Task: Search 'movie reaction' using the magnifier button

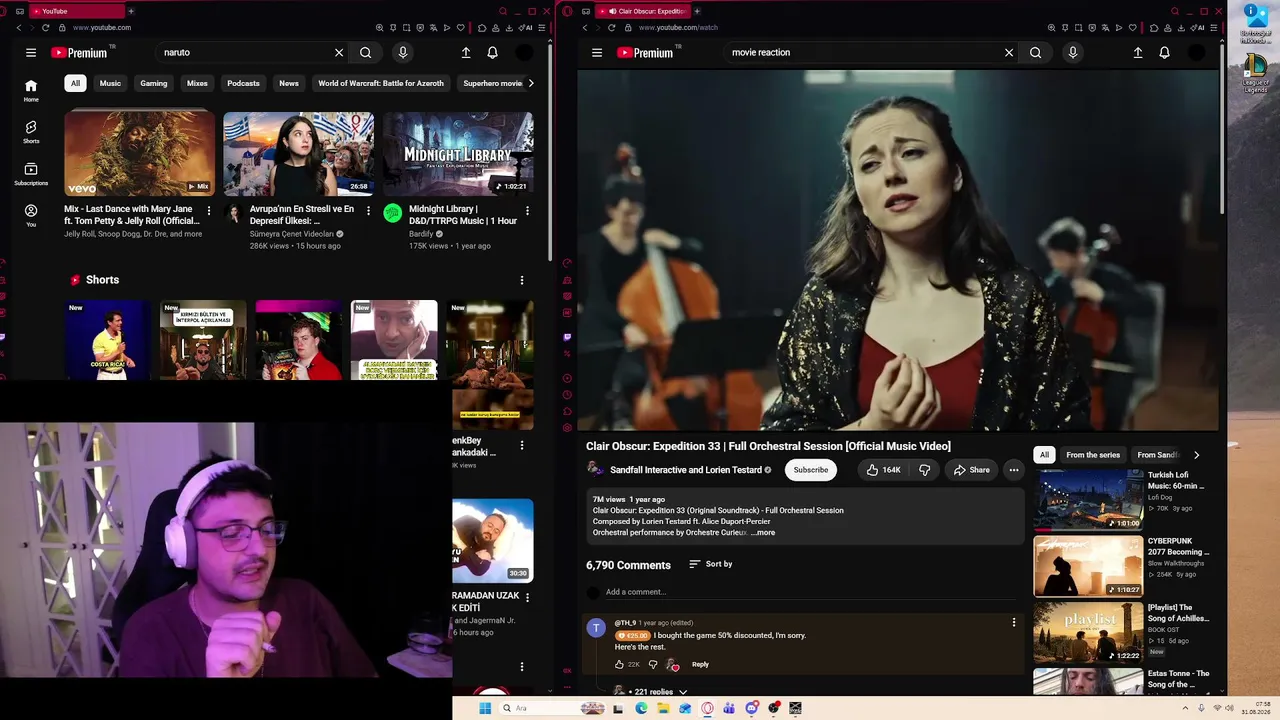Action: tap(1036, 53)
